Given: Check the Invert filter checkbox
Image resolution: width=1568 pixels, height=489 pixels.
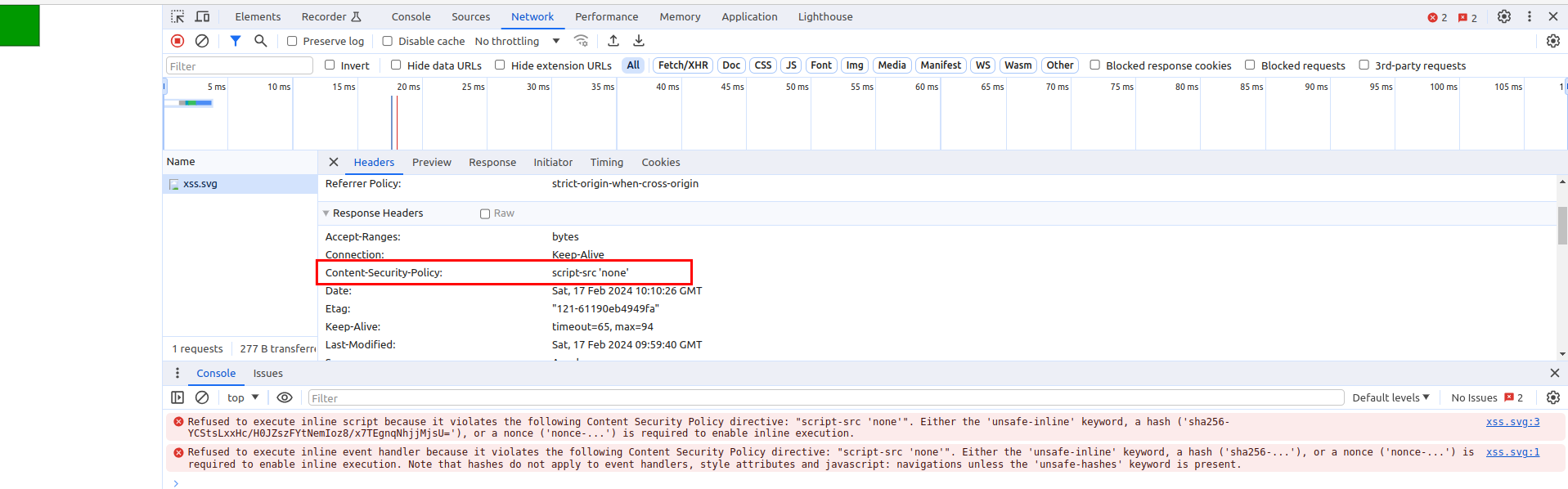Looking at the screenshot, I should coord(330,65).
